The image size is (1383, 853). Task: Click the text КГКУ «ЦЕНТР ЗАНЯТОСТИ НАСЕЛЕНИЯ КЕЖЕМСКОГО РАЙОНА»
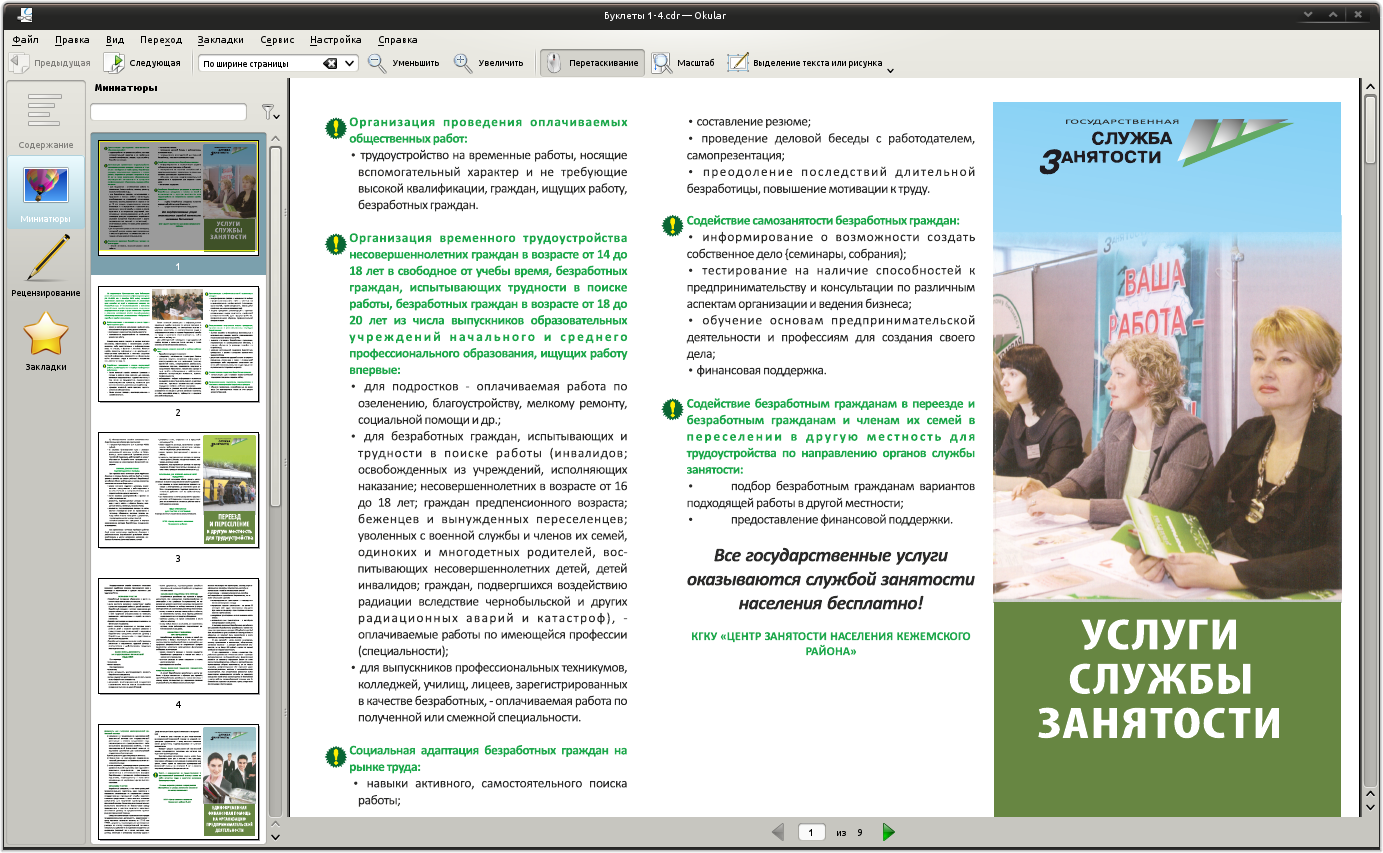click(830, 643)
